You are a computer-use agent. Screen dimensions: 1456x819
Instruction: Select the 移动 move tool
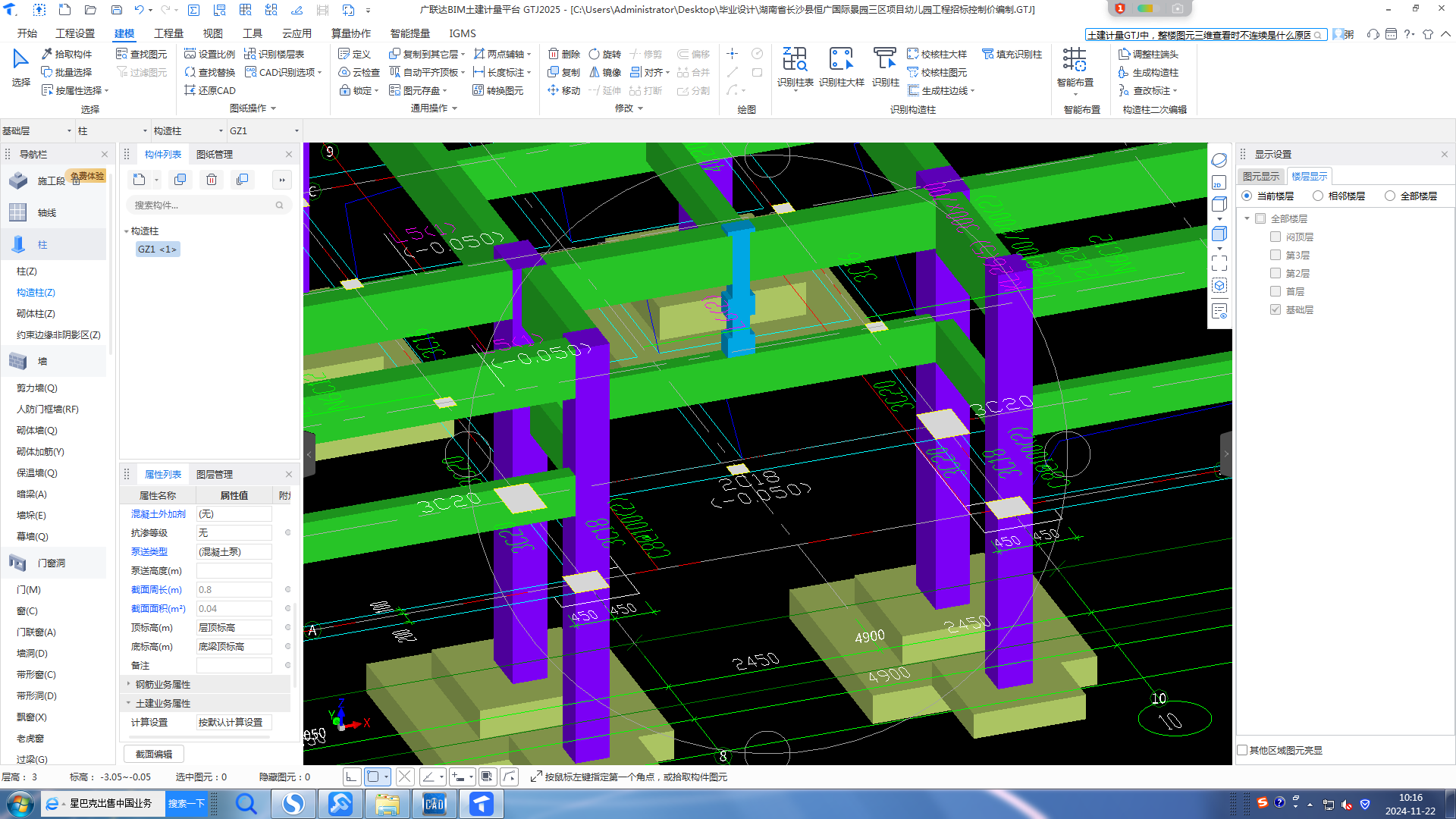point(564,90)
